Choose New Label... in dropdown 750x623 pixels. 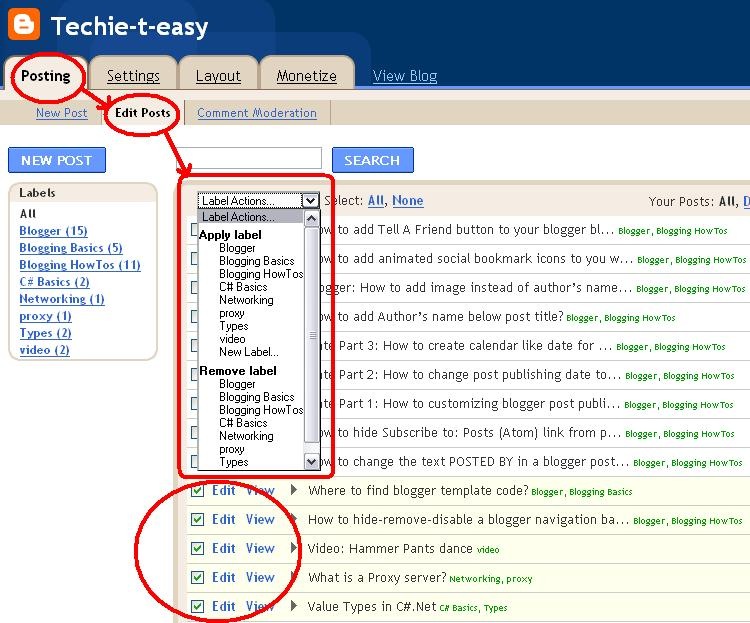coord(249,352)
